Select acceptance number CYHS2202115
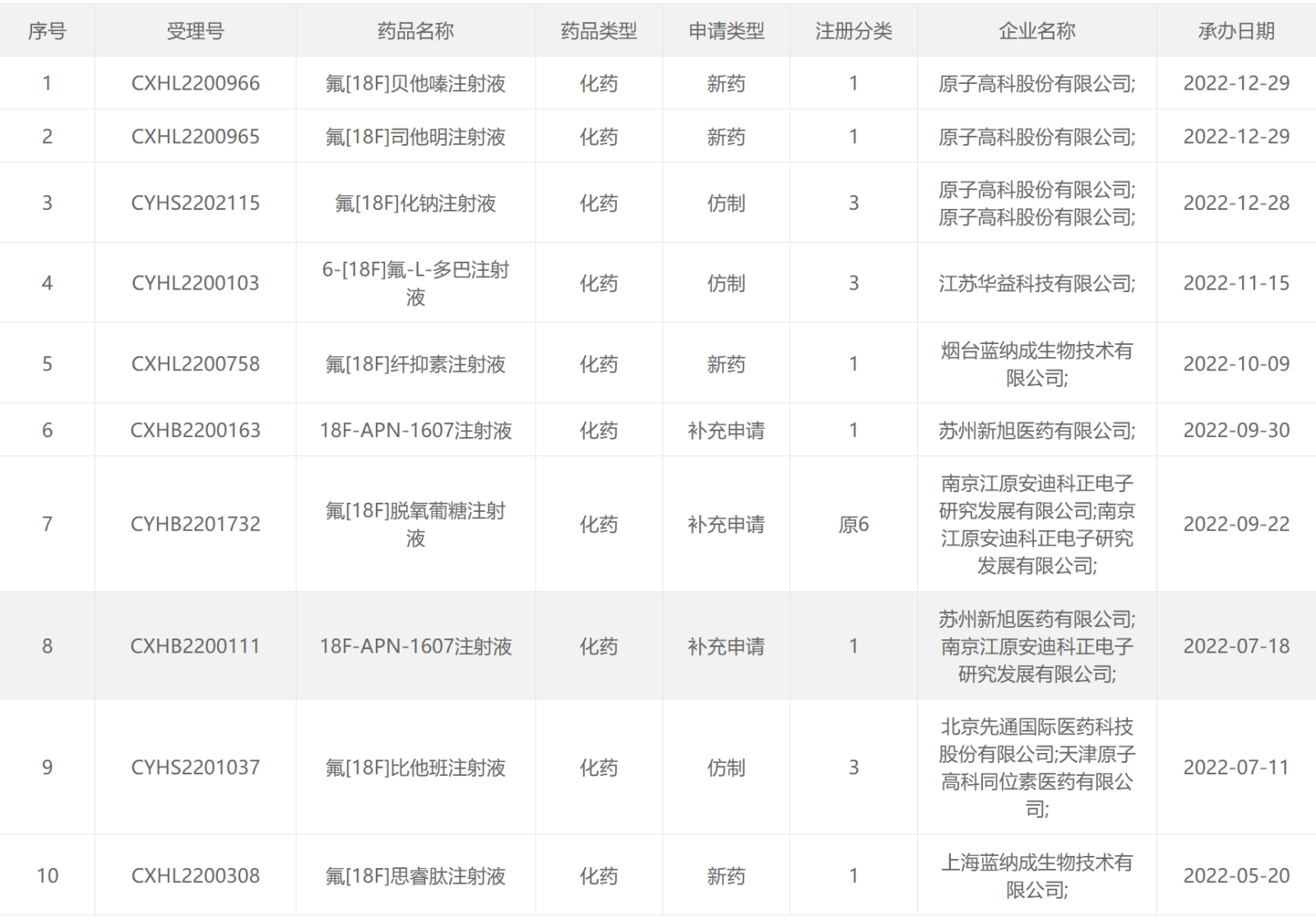The height and width of the screenshot is (920, 1316). coord(195,203)
